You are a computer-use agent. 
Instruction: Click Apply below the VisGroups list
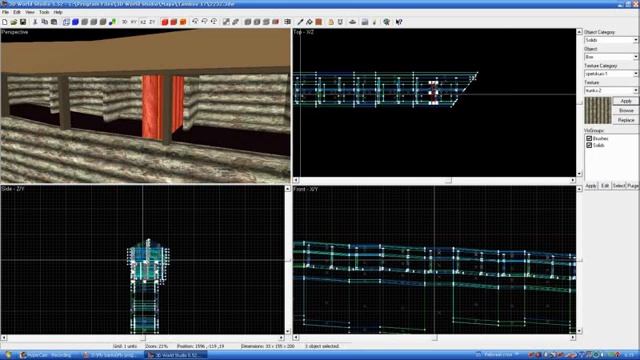(591, 186)
